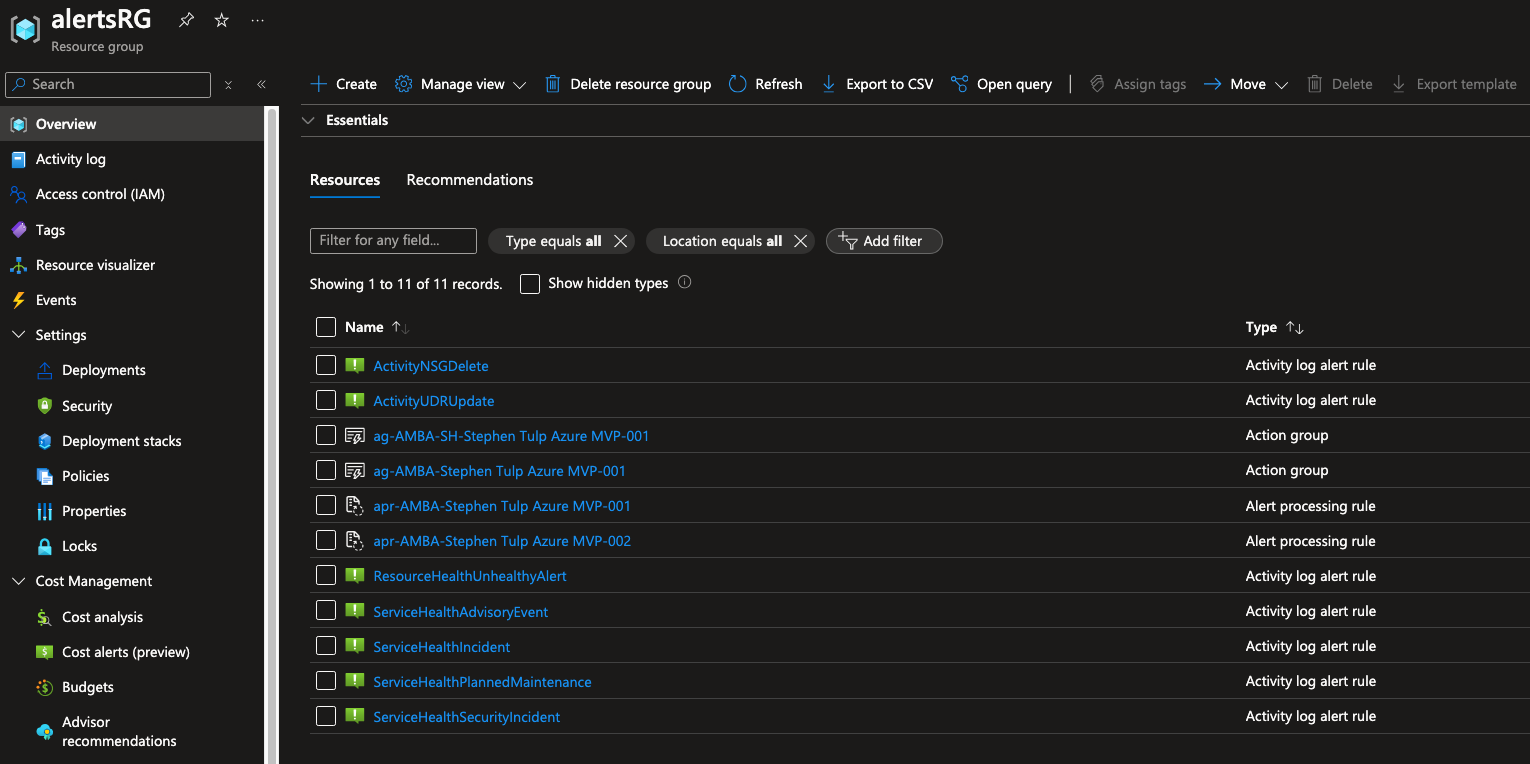
Task: Open the ServiceHealthPlannedMaintenance resource link
Action: (x=482, y=681)
